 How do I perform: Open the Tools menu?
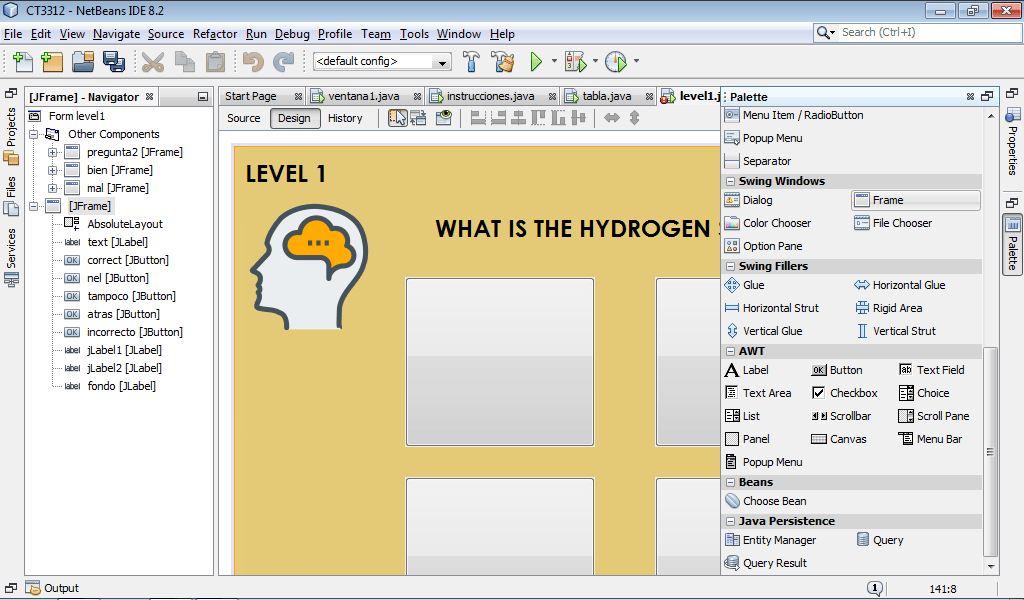(x=414, y=34)
